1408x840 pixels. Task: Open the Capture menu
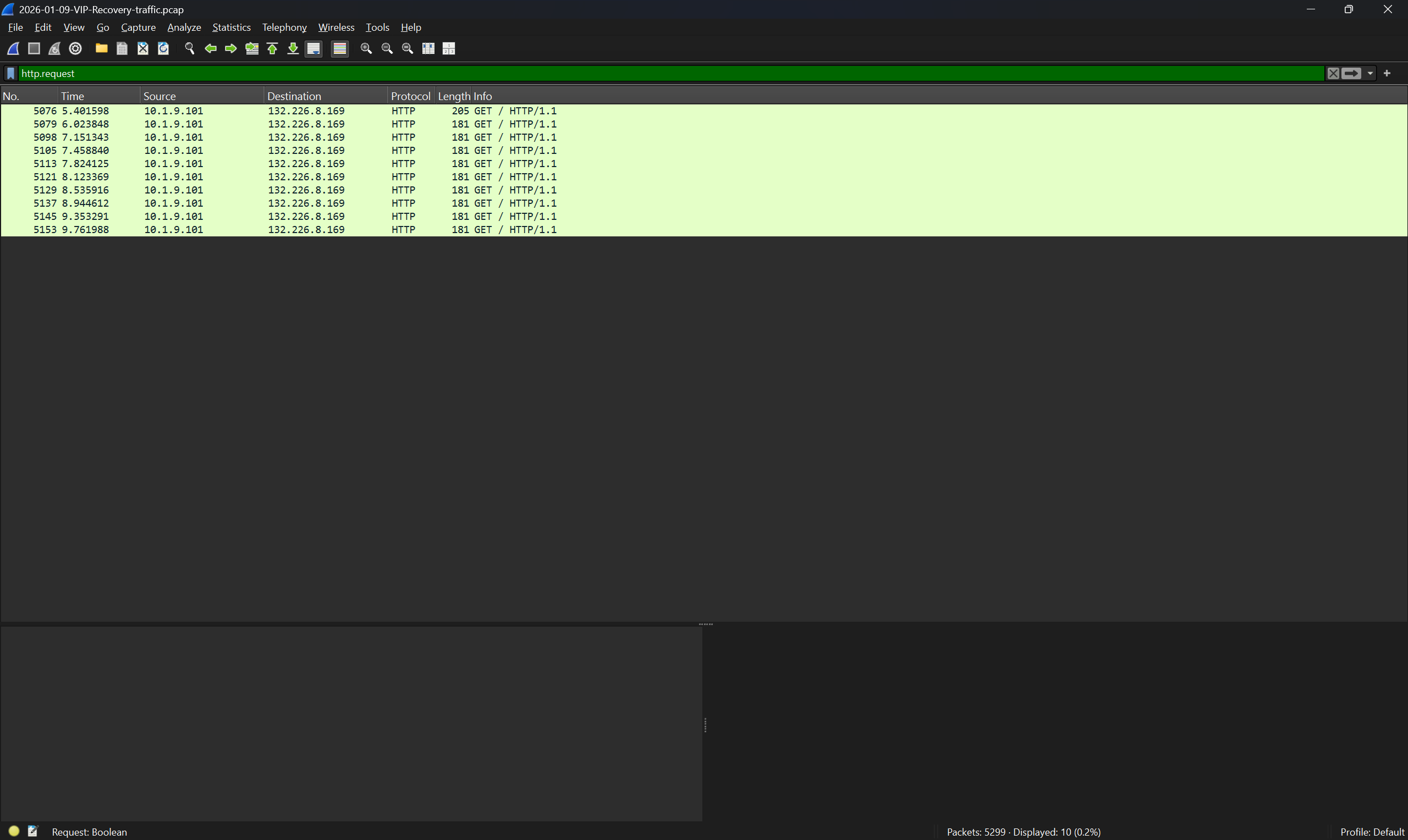point(138,27)
